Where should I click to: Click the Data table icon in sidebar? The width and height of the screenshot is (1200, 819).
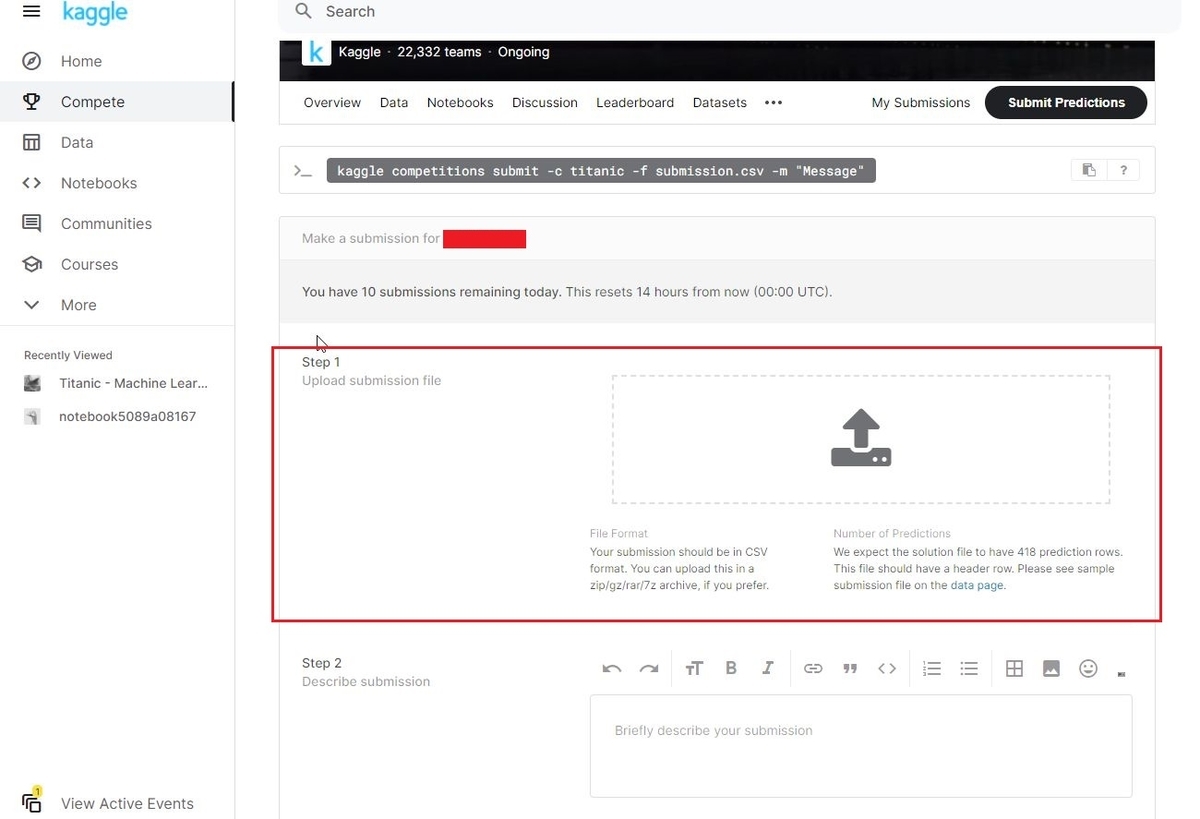[32, 143]
